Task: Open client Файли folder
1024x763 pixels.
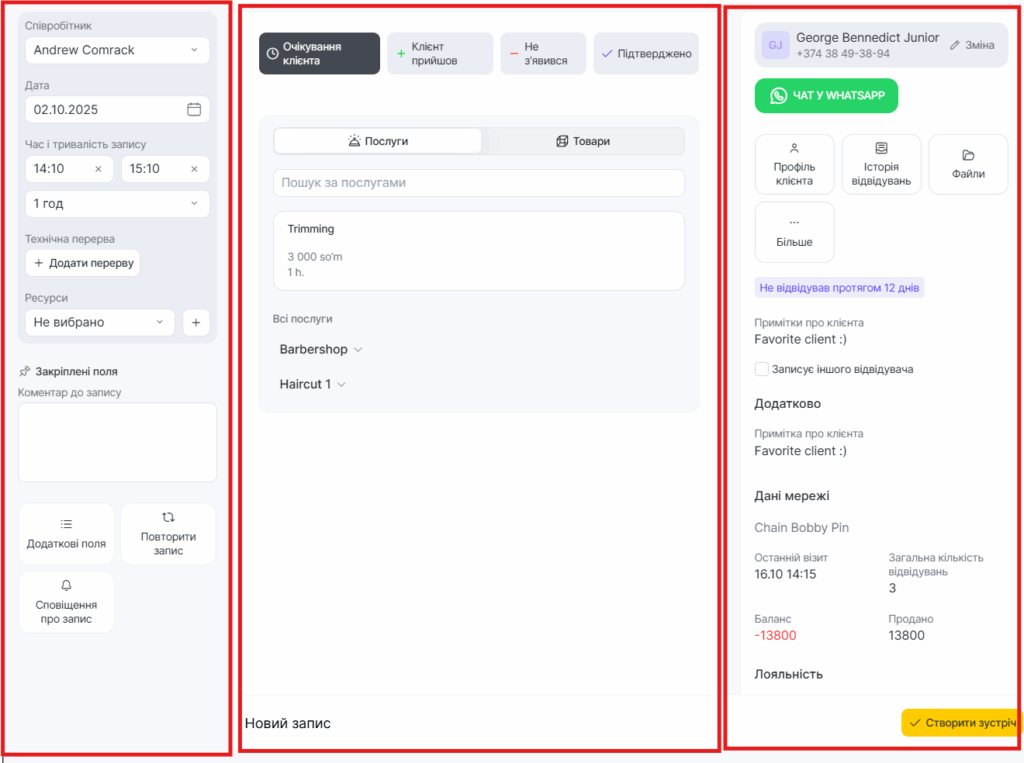Action: [968, 164]
